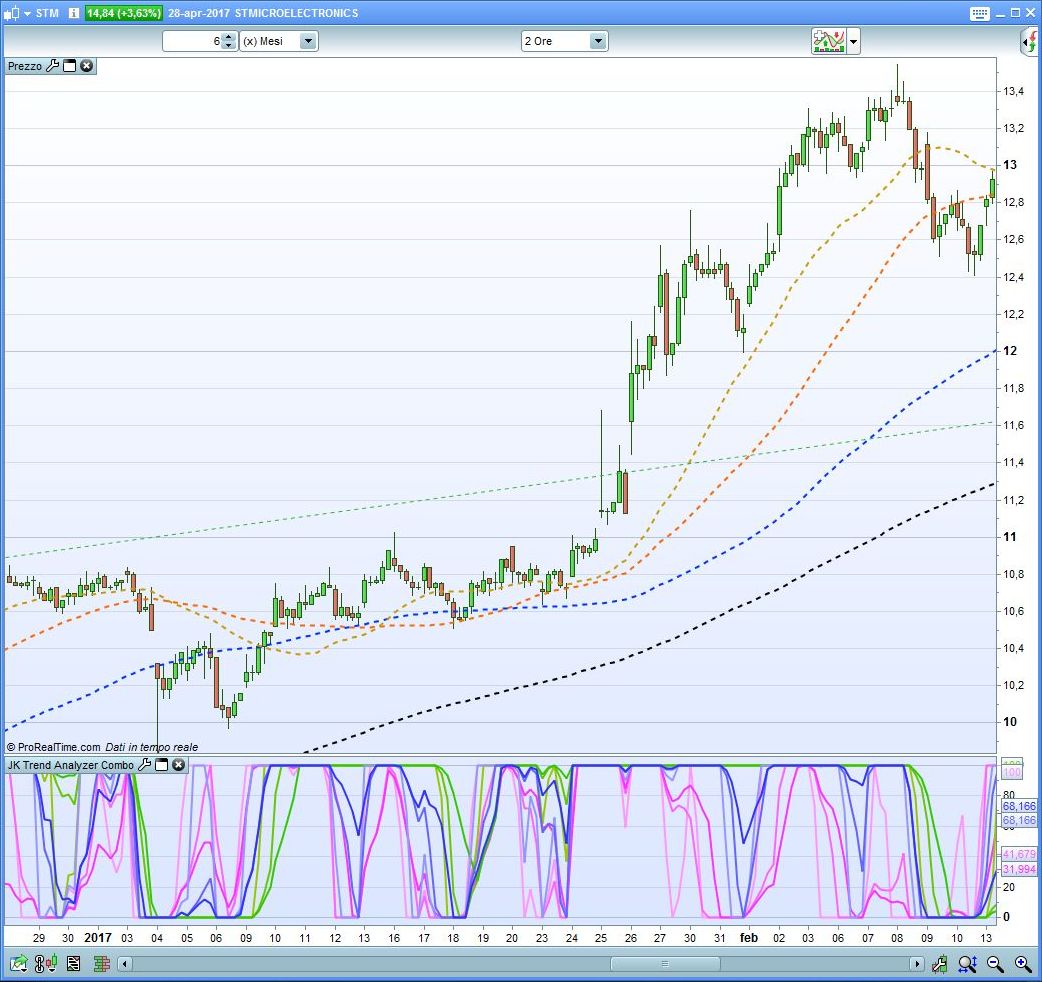Click the 11 price axis label

tap(1010, 537)
